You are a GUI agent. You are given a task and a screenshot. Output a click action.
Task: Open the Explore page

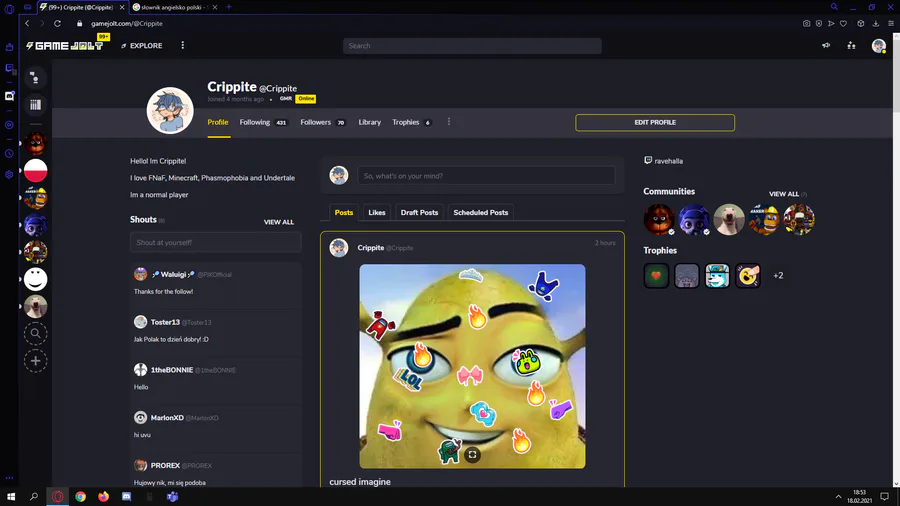coord(142,45)
